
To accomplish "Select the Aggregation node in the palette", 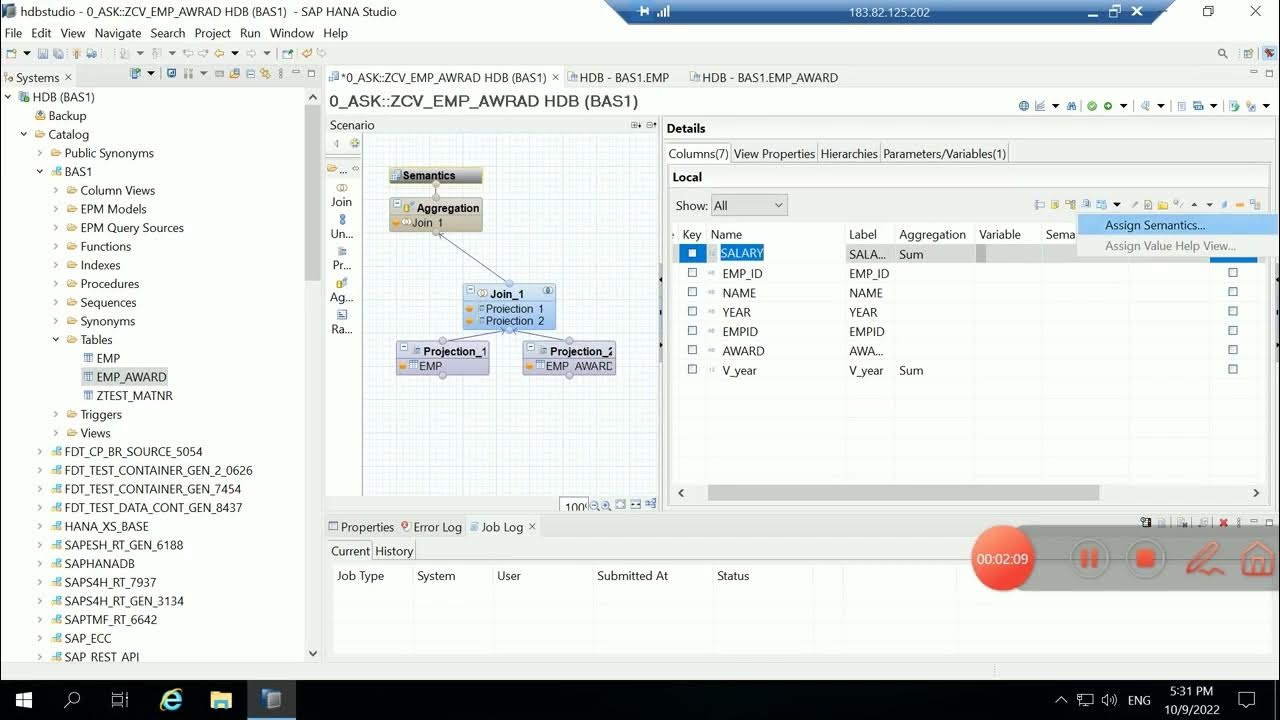I will (x=342, y=290).
